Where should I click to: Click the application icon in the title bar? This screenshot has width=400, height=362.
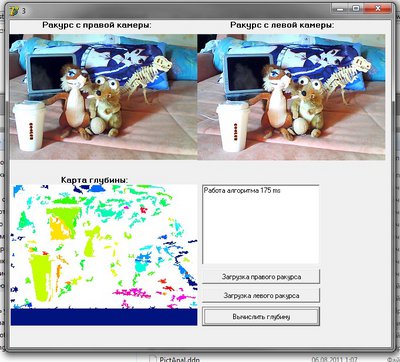pyautogui.click(x=14, y=11)
